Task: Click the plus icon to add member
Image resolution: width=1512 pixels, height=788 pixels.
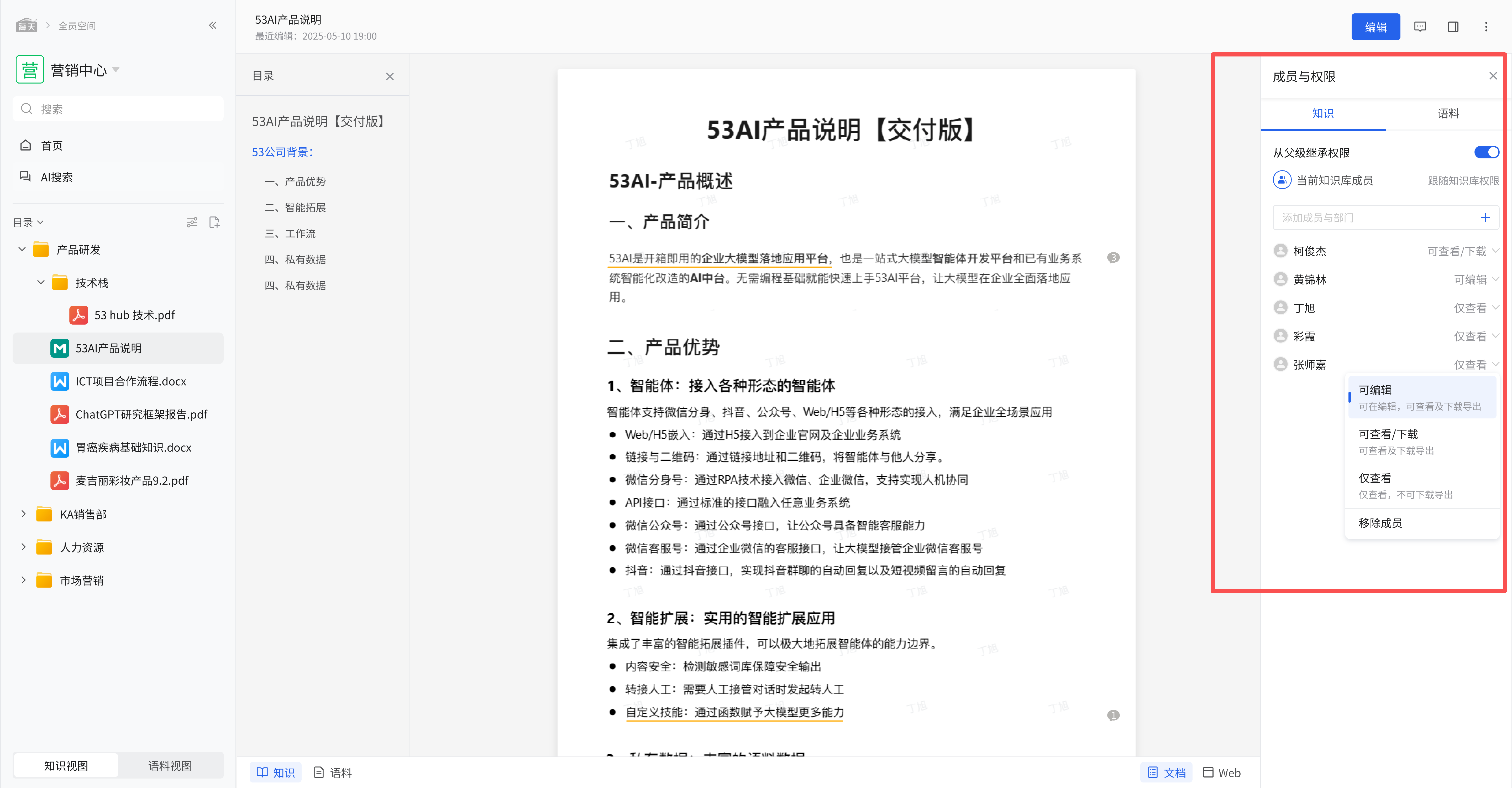Action: point(1485,217)
